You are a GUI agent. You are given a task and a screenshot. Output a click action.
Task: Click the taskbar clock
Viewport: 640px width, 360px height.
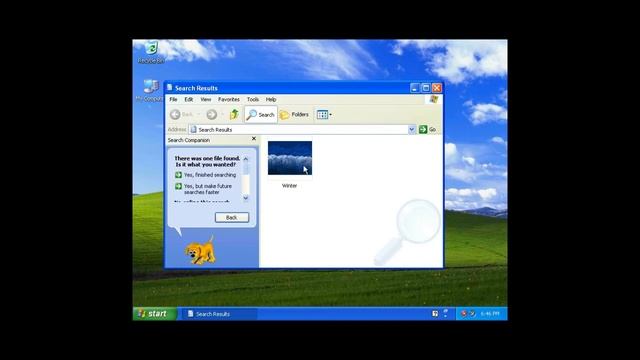[490, 313]
